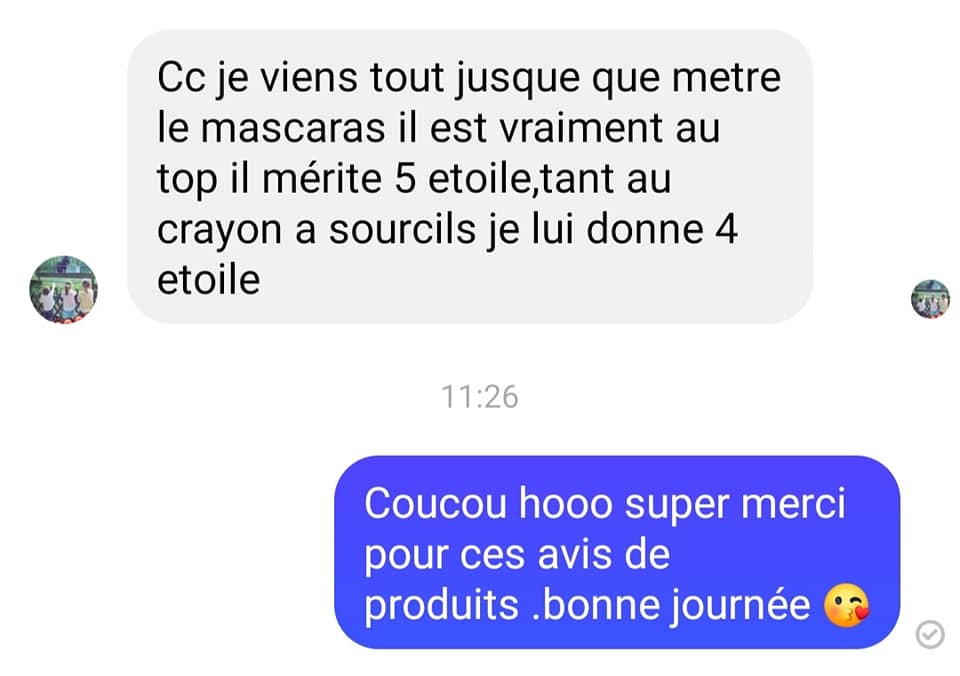Click the final word "etoile" in grey bubble

(209, 280)
